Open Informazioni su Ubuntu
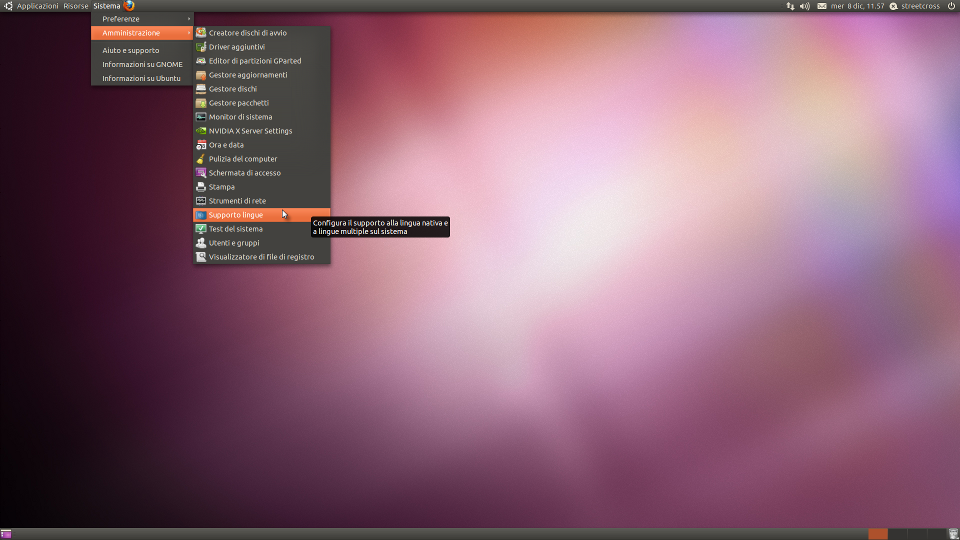Screen dimensions: 960x540 pos(141,78)
